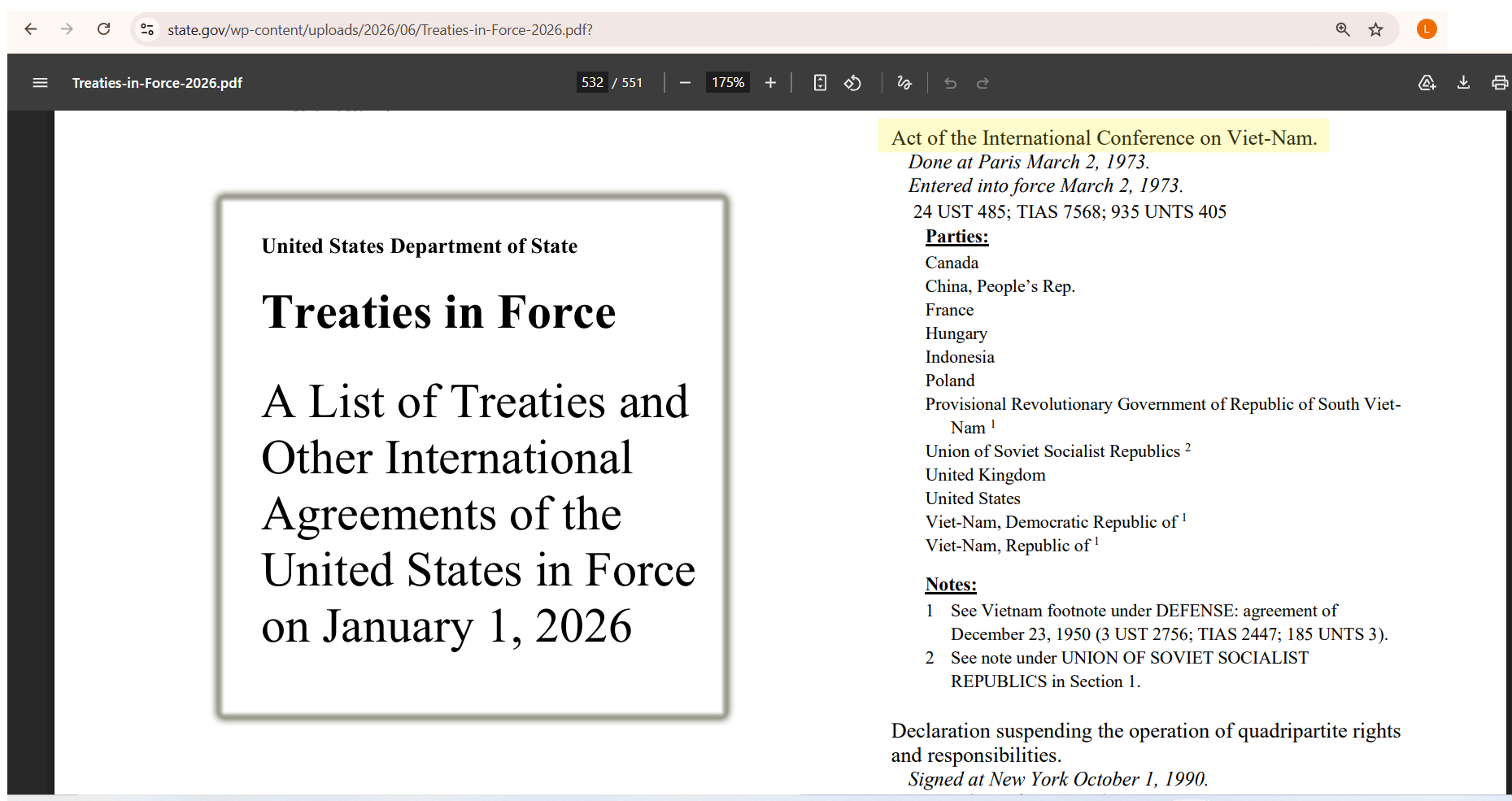Rotate the PDF counterclockwise

coord(852,83)
